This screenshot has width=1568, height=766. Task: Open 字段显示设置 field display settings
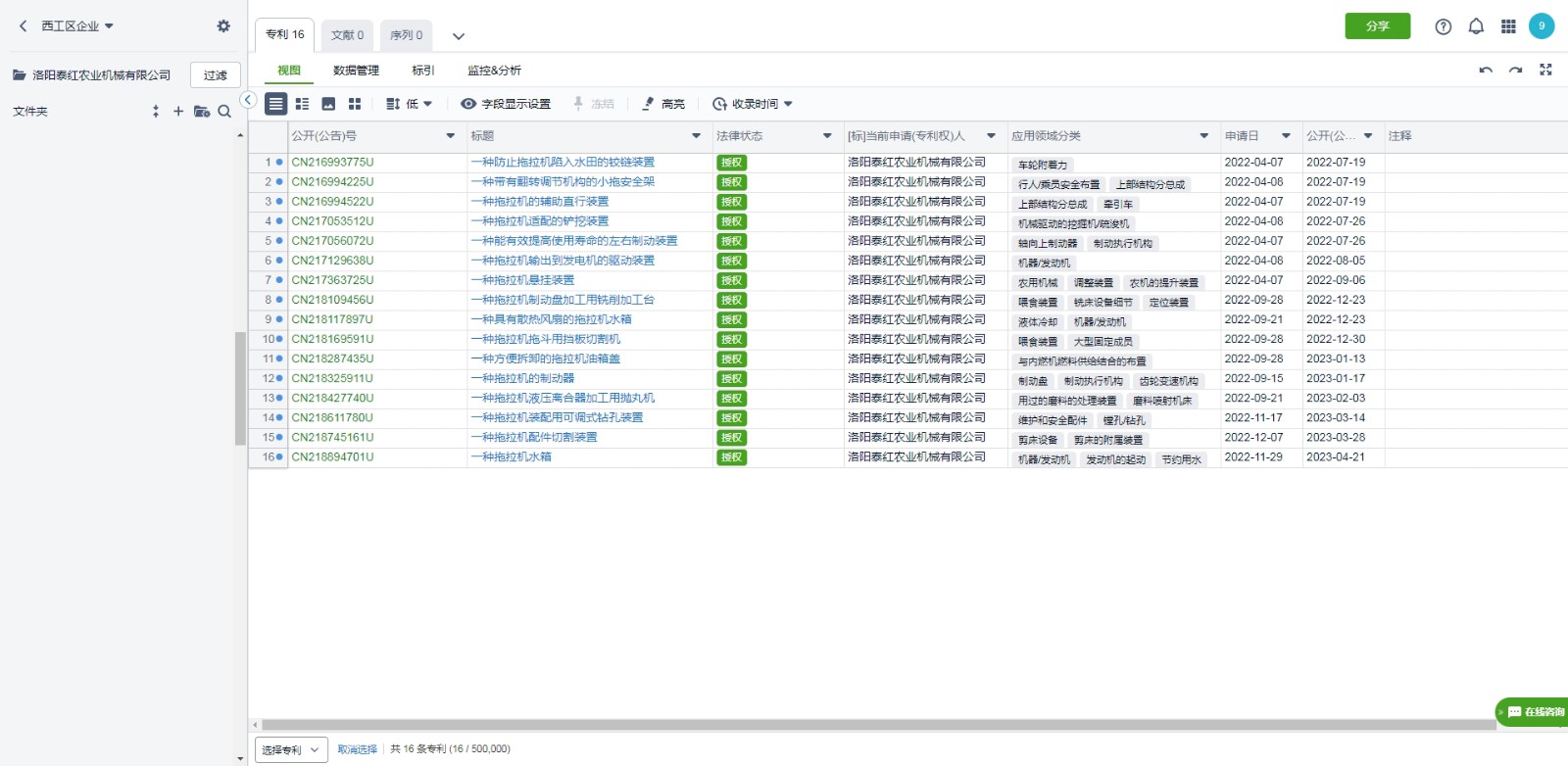pos(506,104)
